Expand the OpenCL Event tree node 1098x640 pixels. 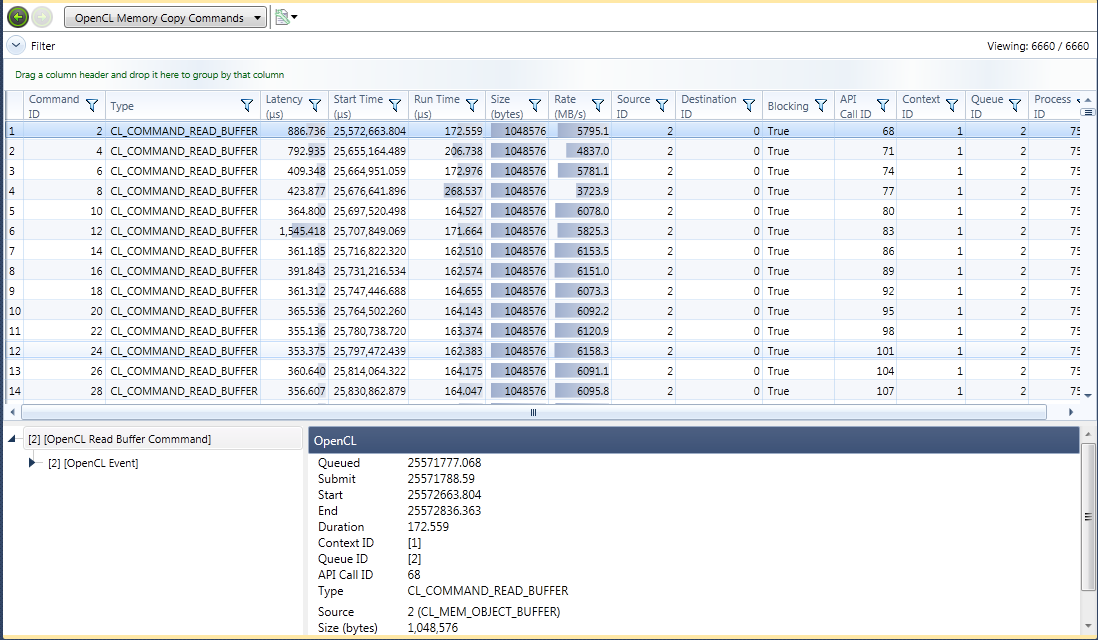(33, 462)
